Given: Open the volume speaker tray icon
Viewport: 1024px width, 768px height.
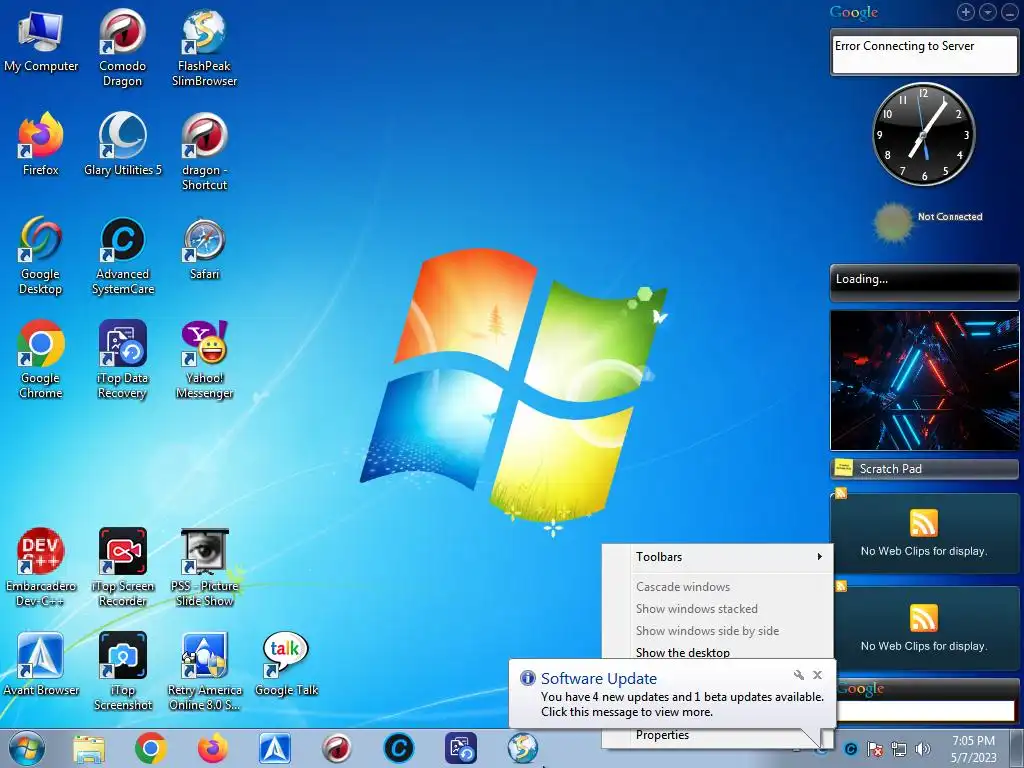Looking at the screenshot, I should pos(923,749).
